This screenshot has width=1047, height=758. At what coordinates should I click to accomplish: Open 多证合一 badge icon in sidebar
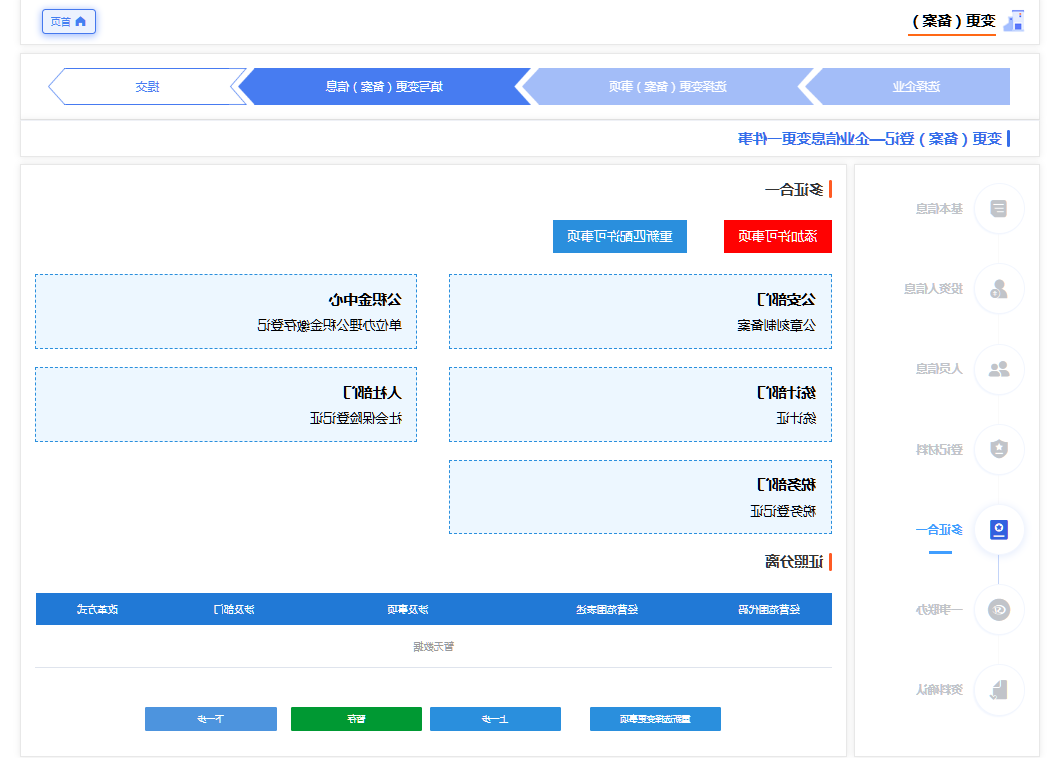(998, 530)
